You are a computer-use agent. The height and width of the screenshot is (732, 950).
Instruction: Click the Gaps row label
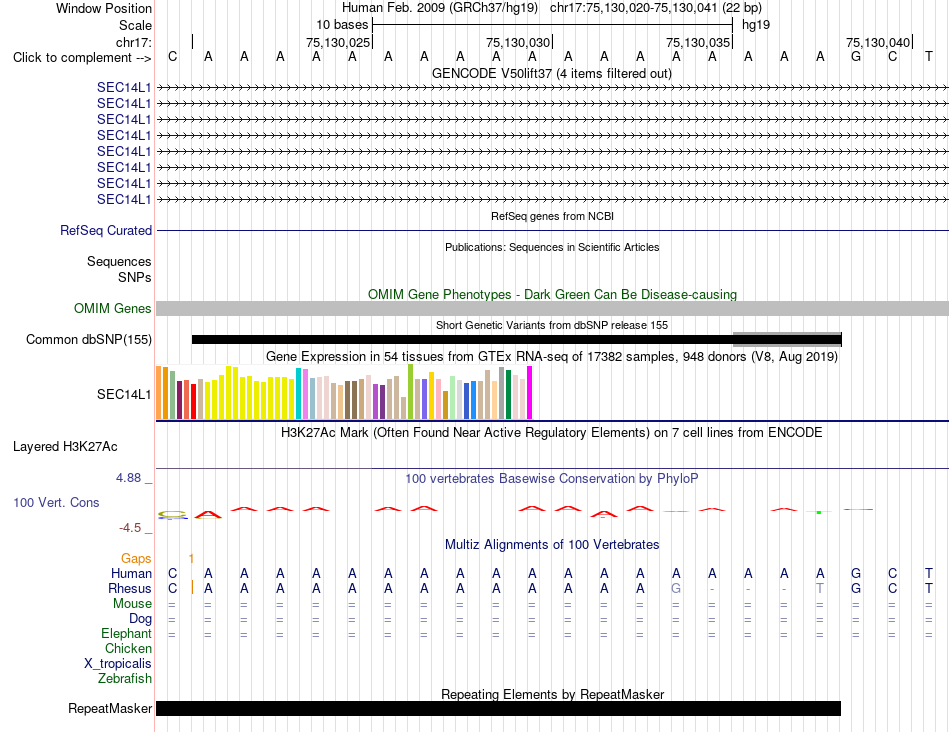(136, 558)
